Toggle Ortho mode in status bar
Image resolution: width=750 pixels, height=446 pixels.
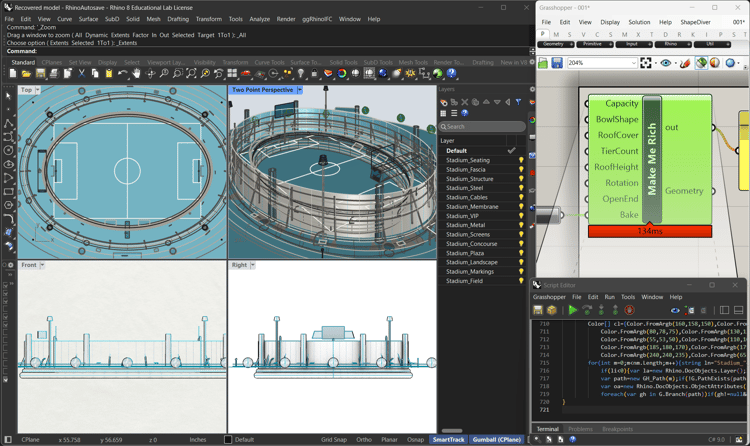click(364, 440)
